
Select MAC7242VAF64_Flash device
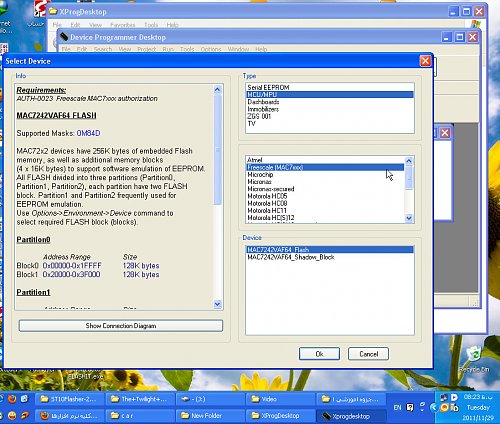tap(330, 250)
